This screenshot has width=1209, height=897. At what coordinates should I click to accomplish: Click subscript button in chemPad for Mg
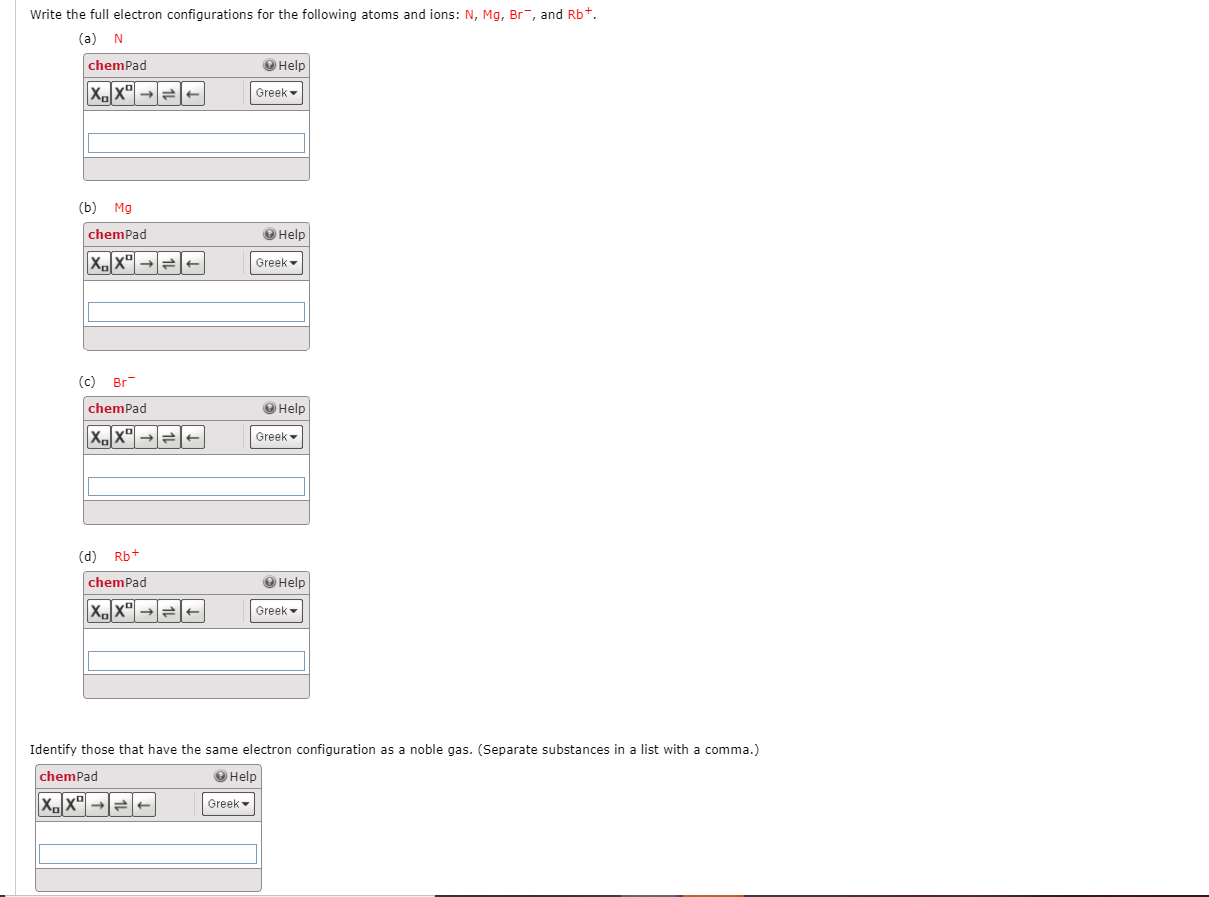click(x=99, y=264)
